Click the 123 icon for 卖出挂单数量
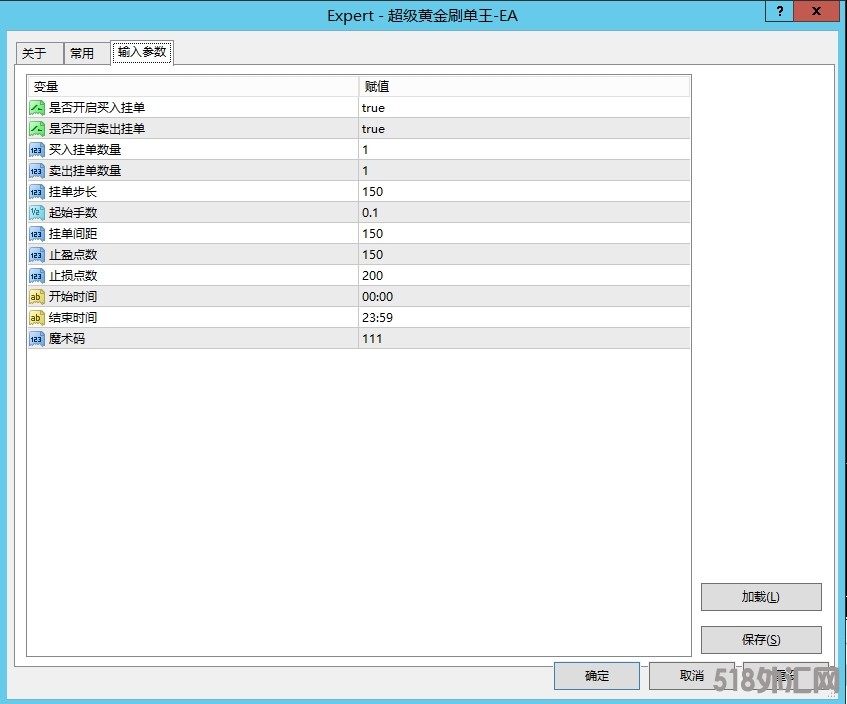 (x=37, y=170)
